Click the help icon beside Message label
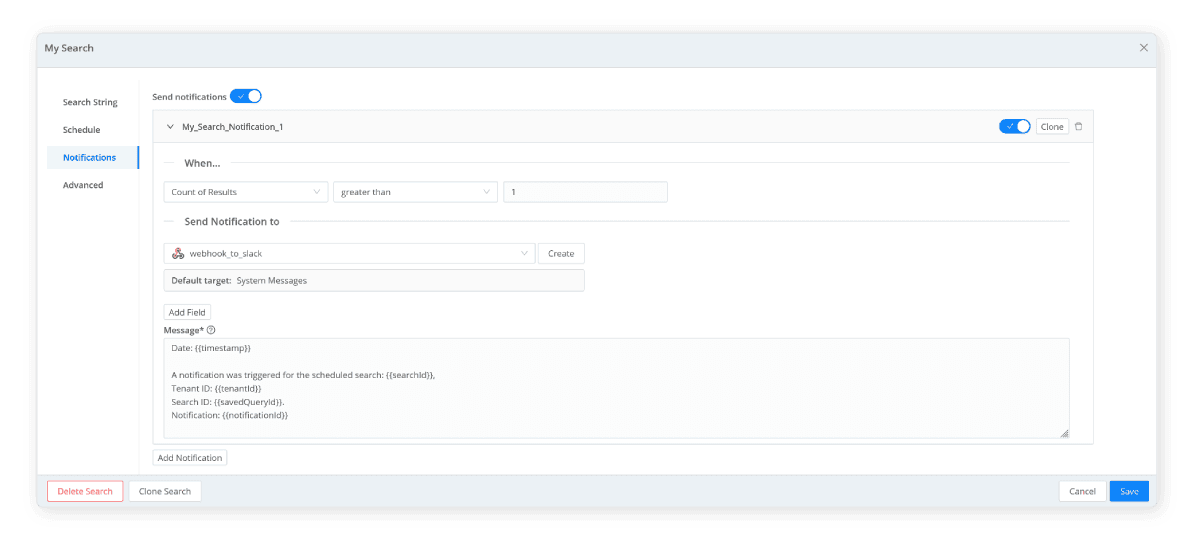This screenshot has height=550, width=1200. tap(211, 330)
